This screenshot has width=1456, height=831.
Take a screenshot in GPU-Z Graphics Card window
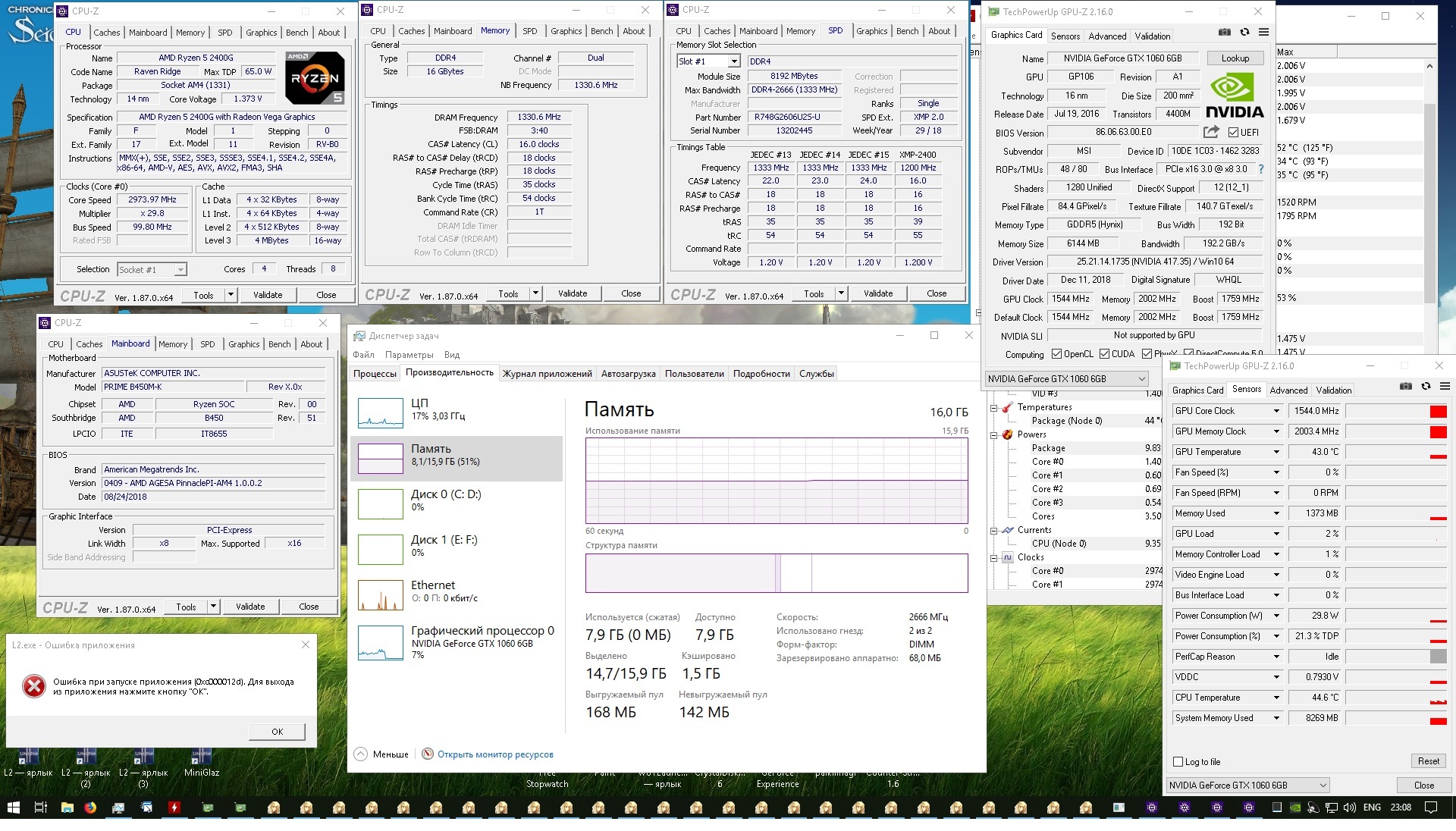click(1225, 32)
